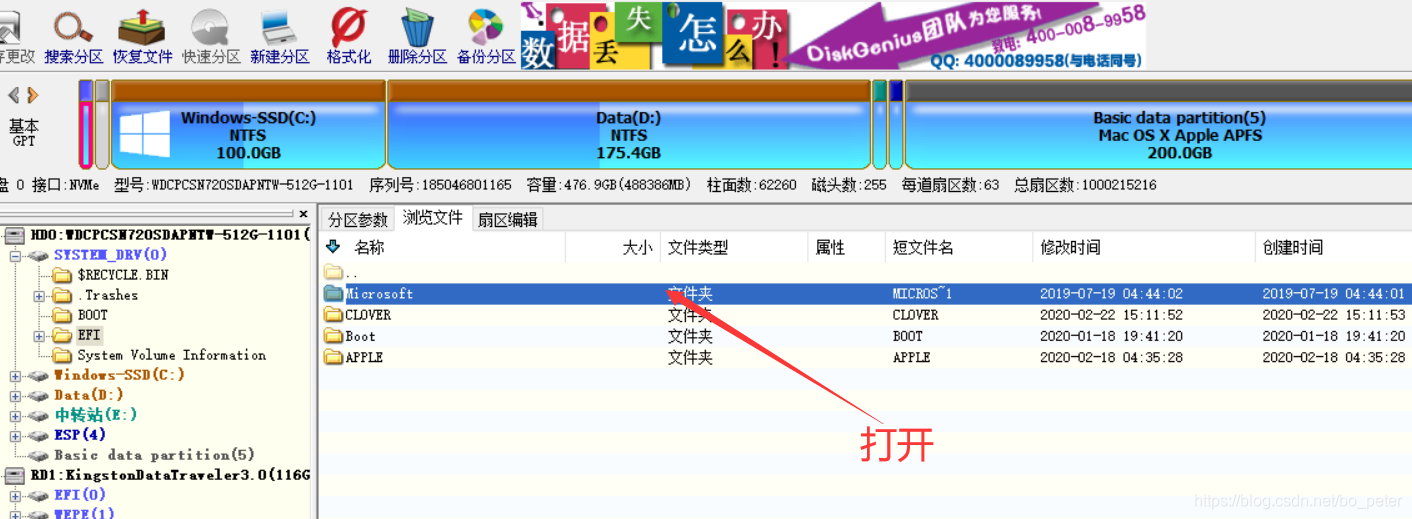
Task: Select the Windows-SSD(C:) partition bar
Action: [248, 125]
